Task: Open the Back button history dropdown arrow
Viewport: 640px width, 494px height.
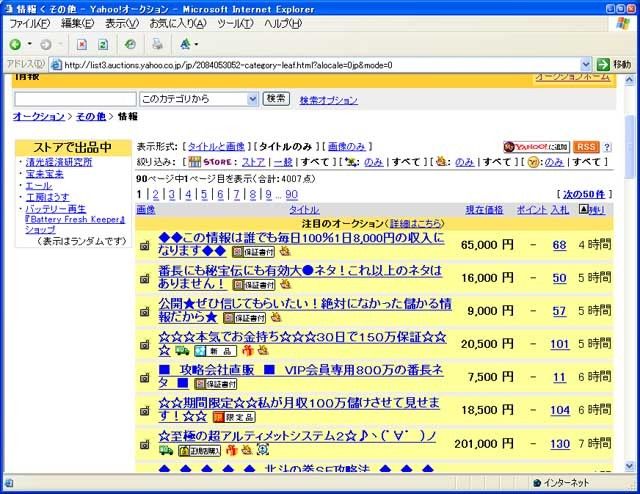Action: tap(29, 44)
